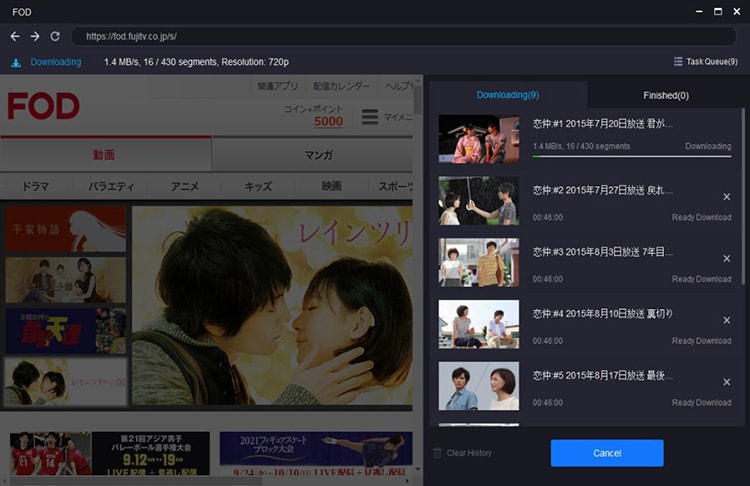Select the 動画 tab on FOD page
The height and width of the screenshot is (486, 750).
click(x=106, y=155)
